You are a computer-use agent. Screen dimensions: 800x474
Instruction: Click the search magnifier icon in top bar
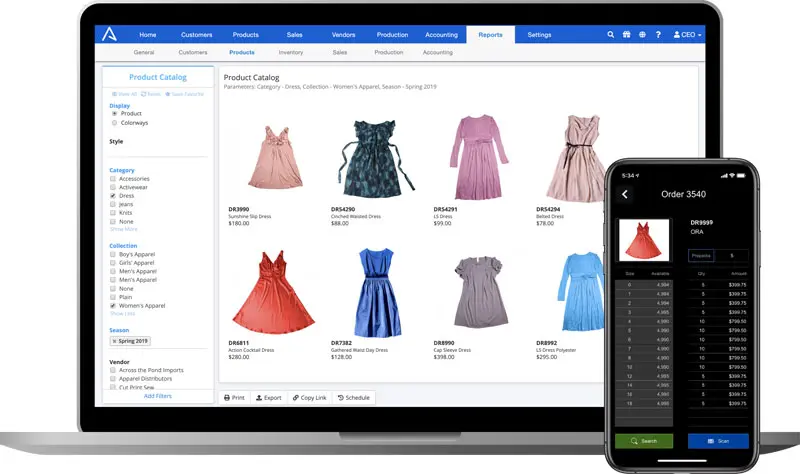[x=611, y=35]
